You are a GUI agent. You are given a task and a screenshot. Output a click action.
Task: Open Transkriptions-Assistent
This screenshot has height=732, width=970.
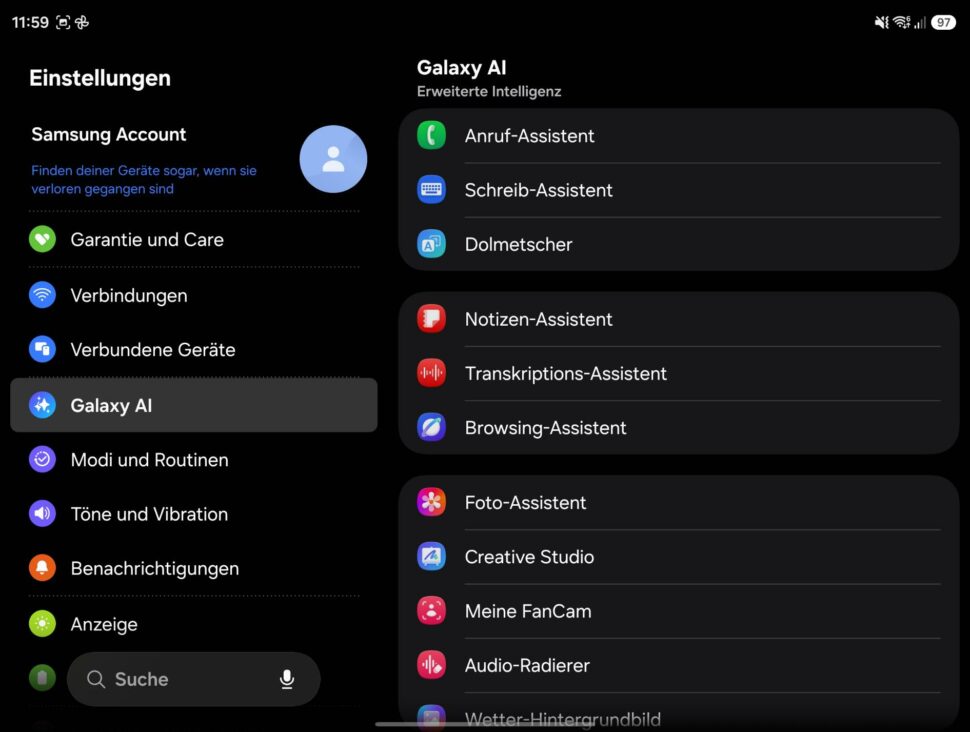click(x=679, y=374)
